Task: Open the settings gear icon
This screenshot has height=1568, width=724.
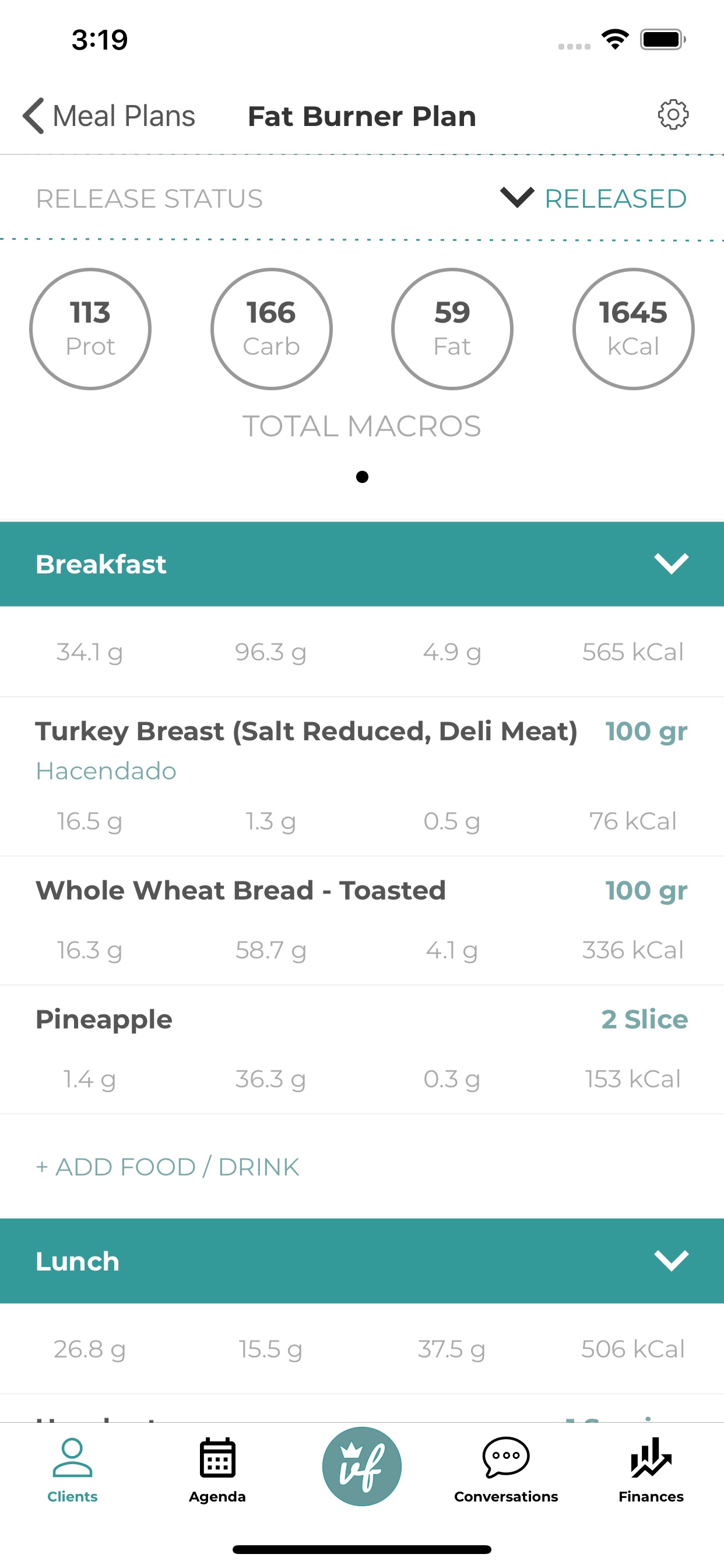Action: pyautogui.click(x=673, y=115)
